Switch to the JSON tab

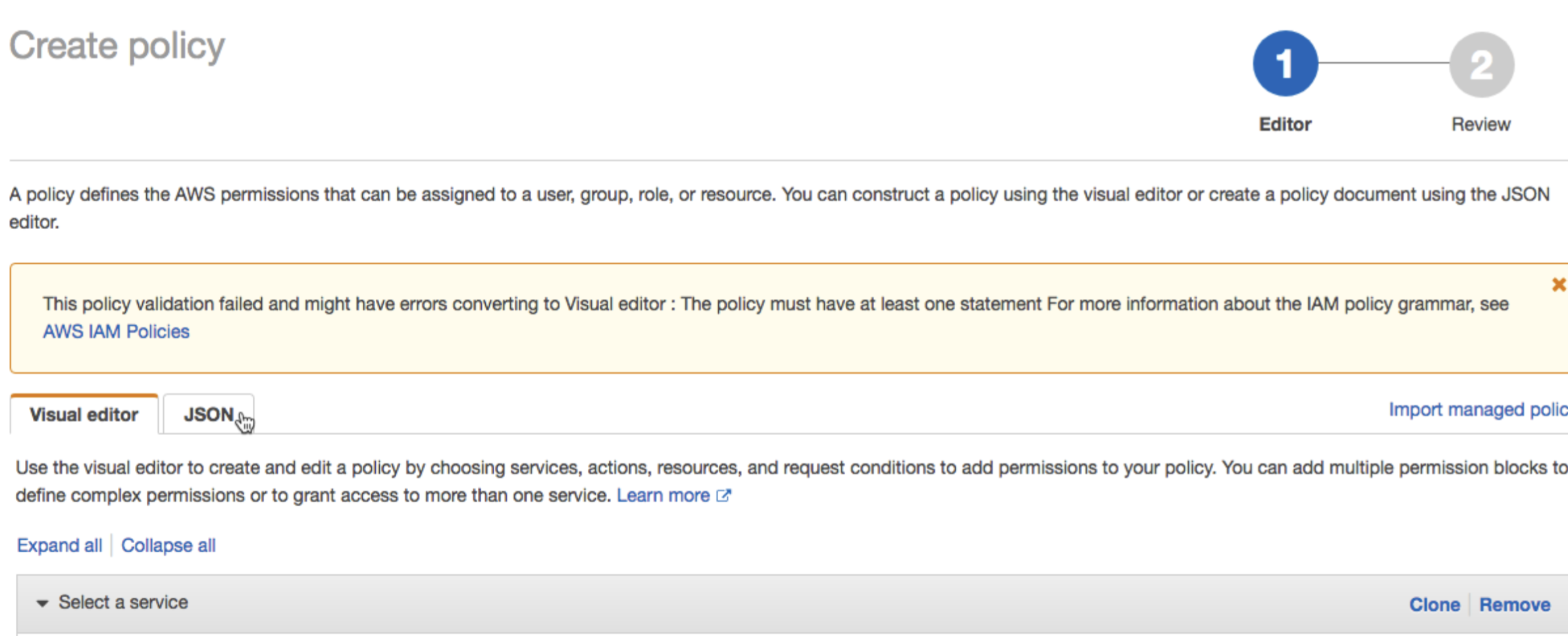[x=208, y=415]
